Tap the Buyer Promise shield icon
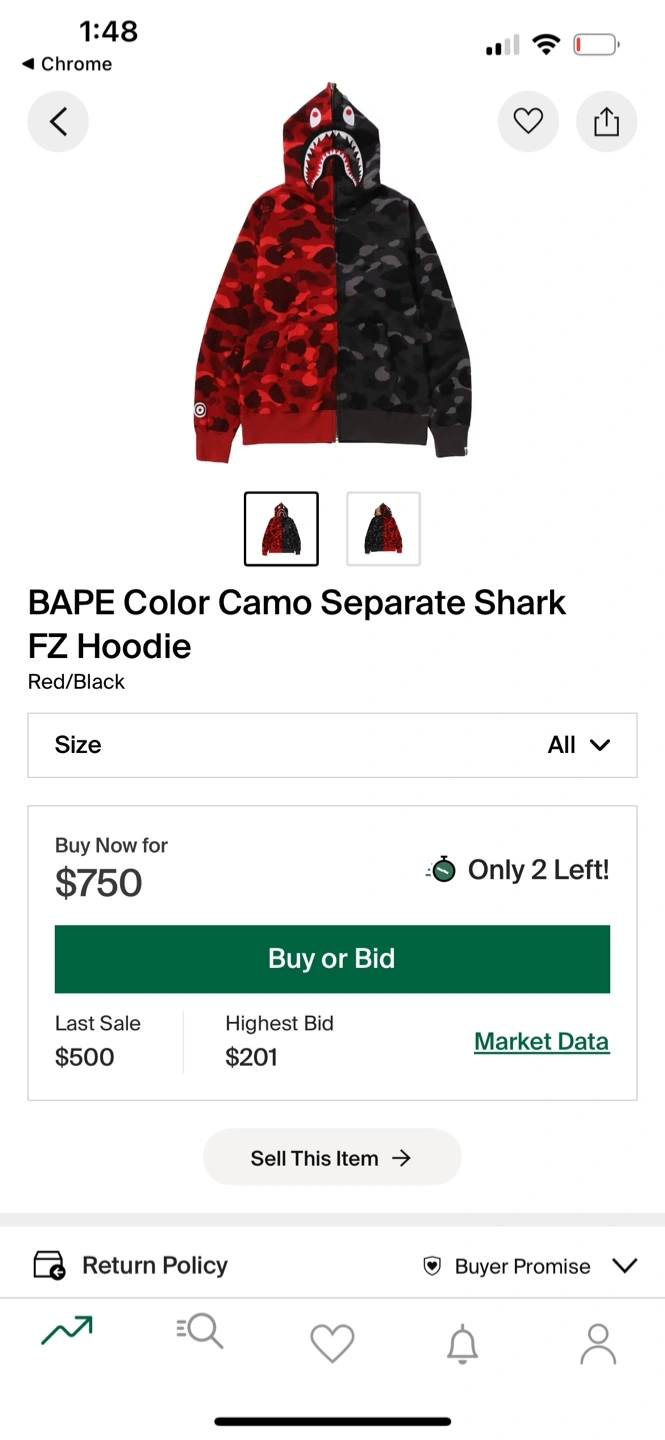This screenshot has width=665, height=1440. 432,1266
